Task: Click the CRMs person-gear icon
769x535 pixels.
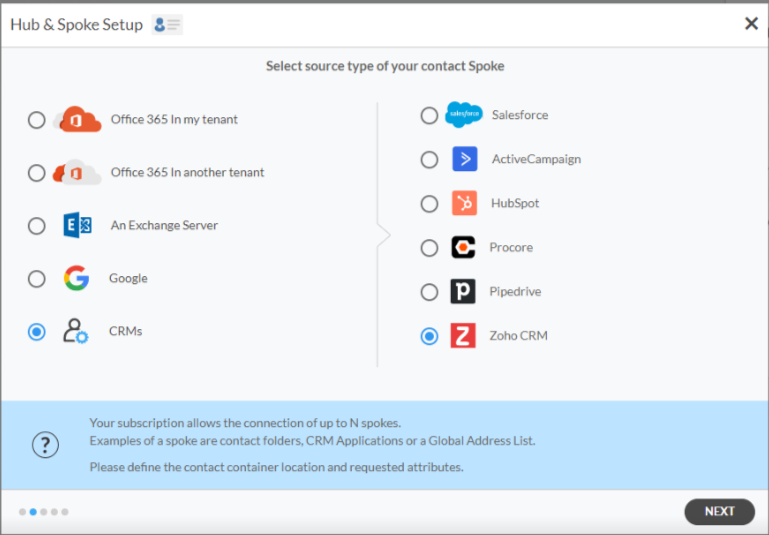Action: click(76, 331)
